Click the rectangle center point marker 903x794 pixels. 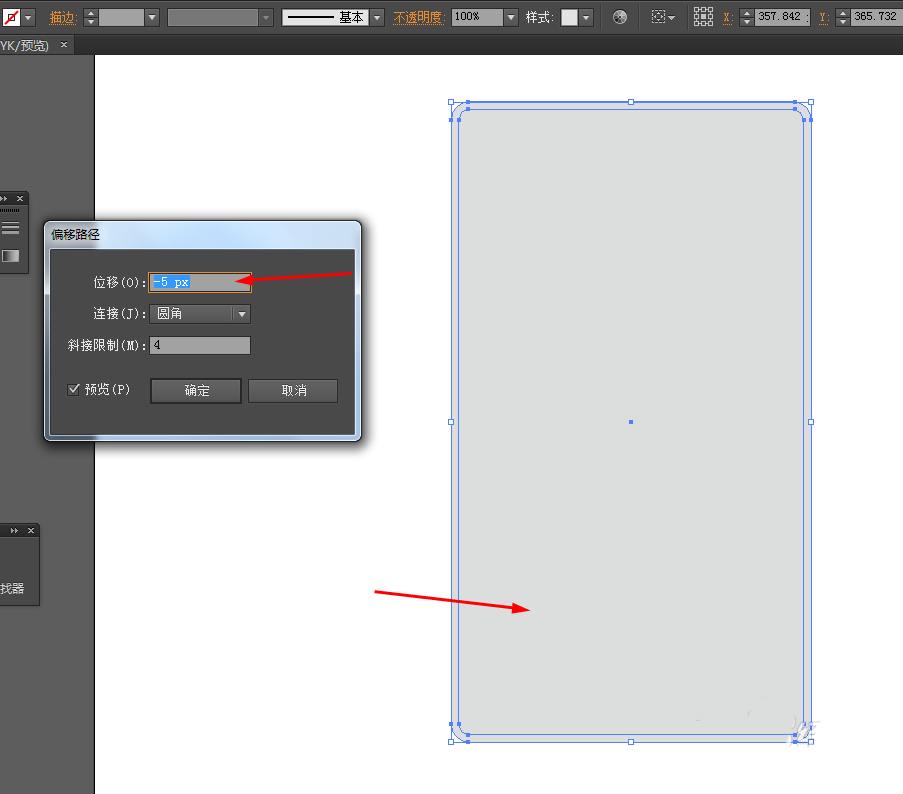click(x=631, y=422)
